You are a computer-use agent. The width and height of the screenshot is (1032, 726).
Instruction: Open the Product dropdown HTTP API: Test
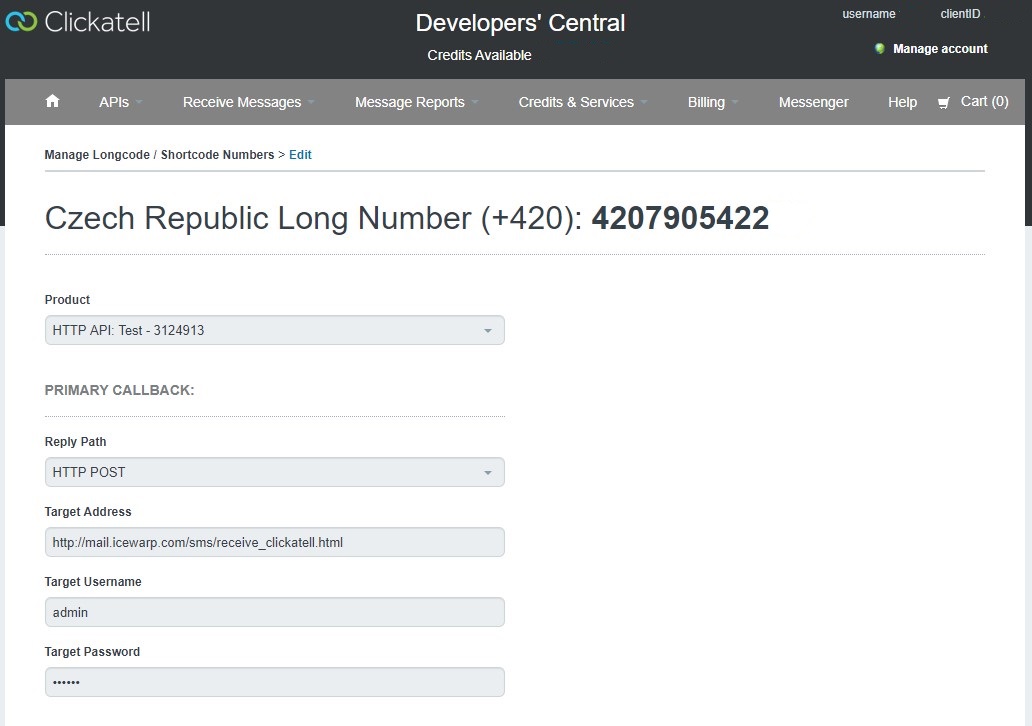[274, 330]
